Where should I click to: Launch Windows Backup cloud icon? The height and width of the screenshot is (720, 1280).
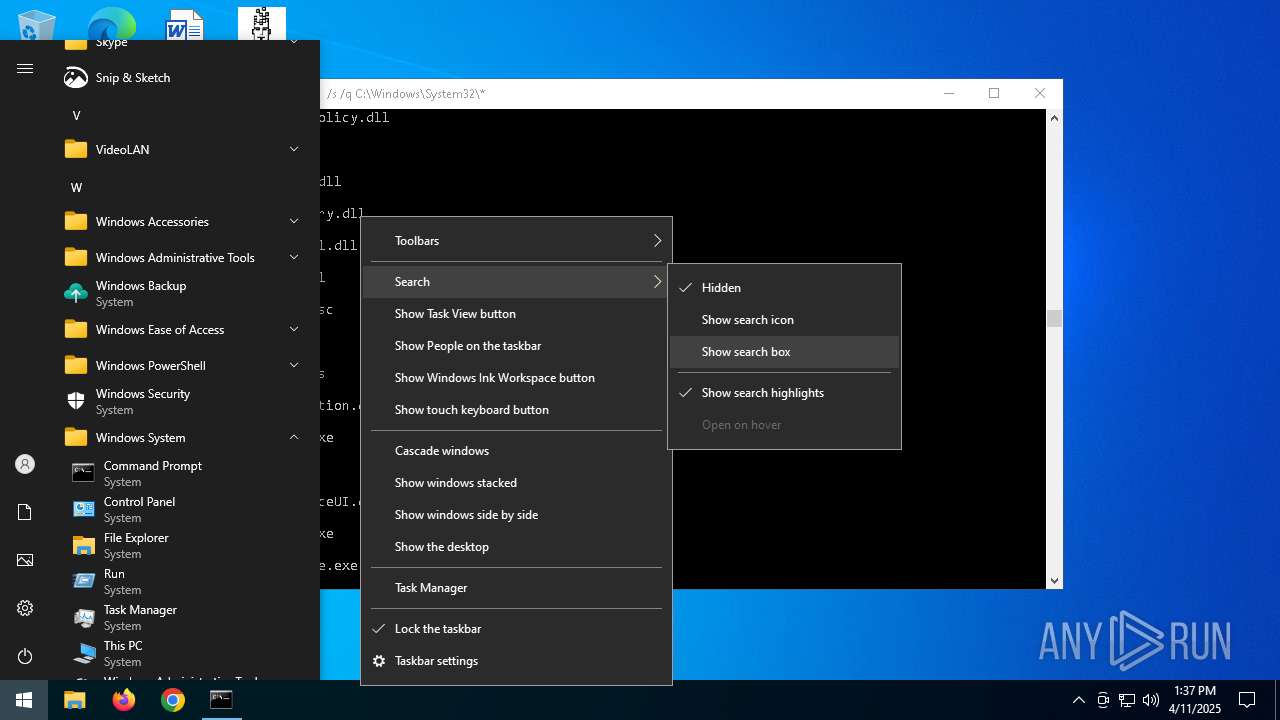[x=76, y=294]
